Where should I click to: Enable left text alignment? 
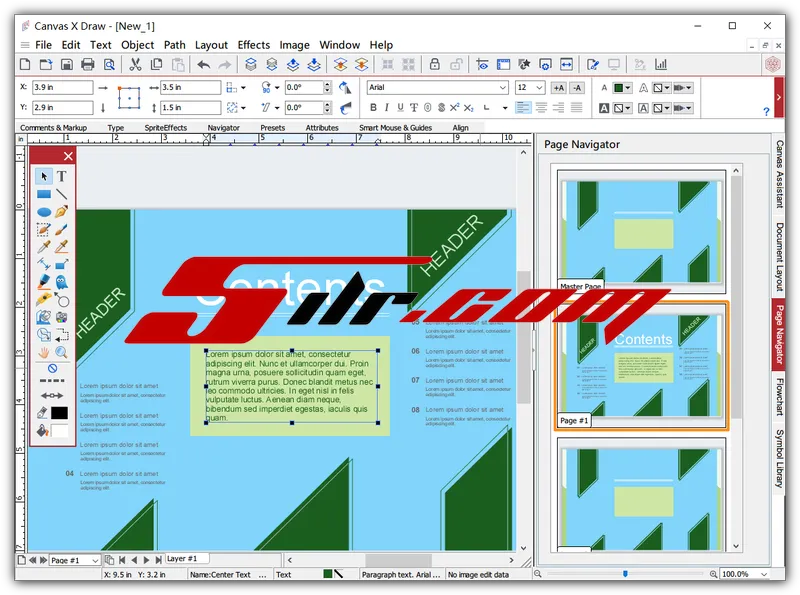[523, 107]
